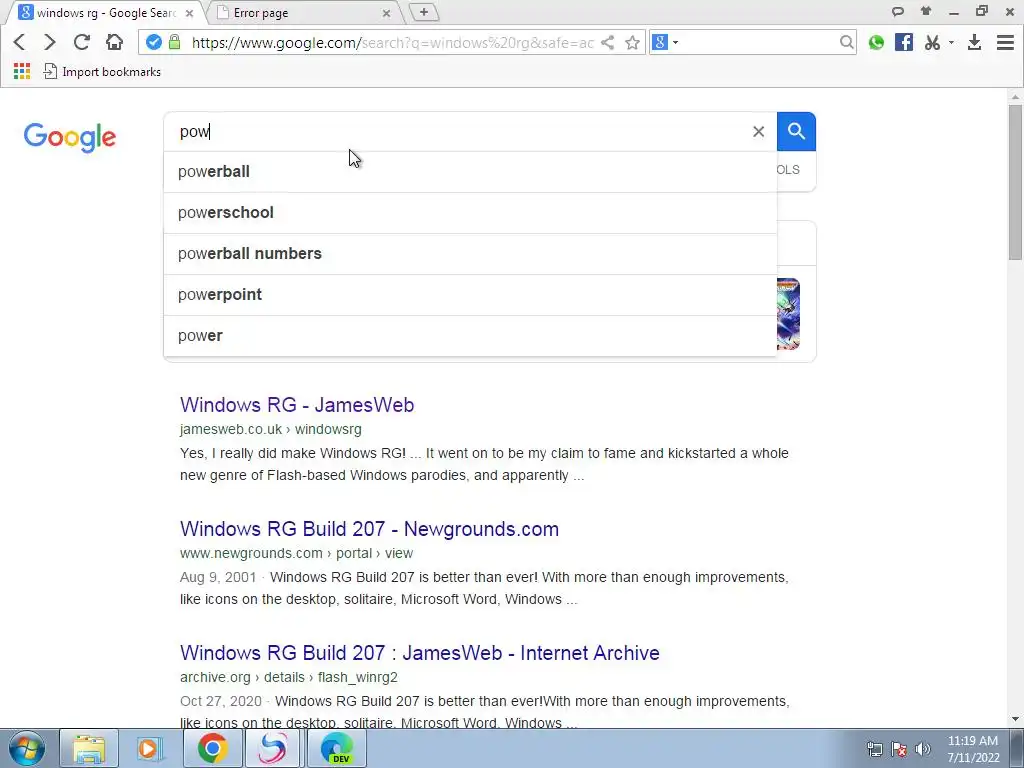Click the scrollbar down arrow
Image resolution: width=1024 pixels, height=768 pixels.
point(1015,719)
